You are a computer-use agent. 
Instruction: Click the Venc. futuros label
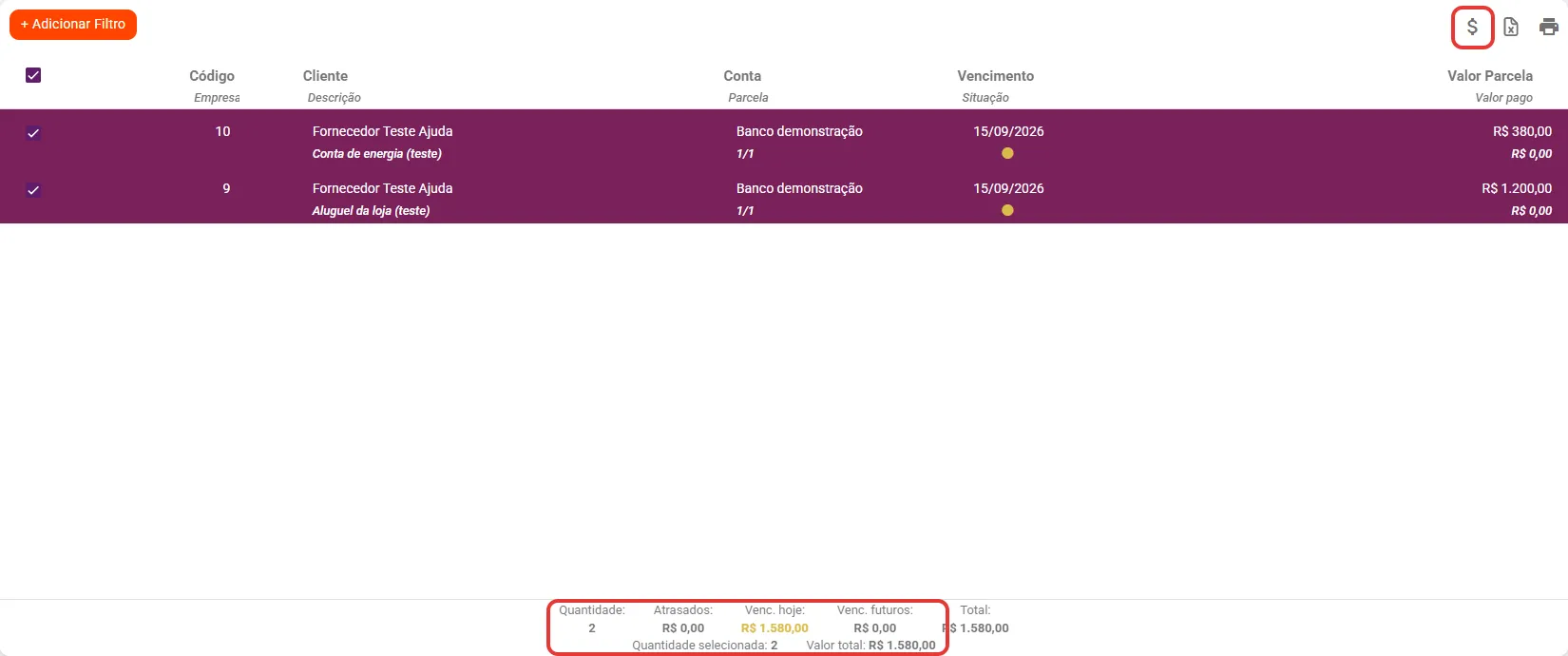tap(874, 610)
